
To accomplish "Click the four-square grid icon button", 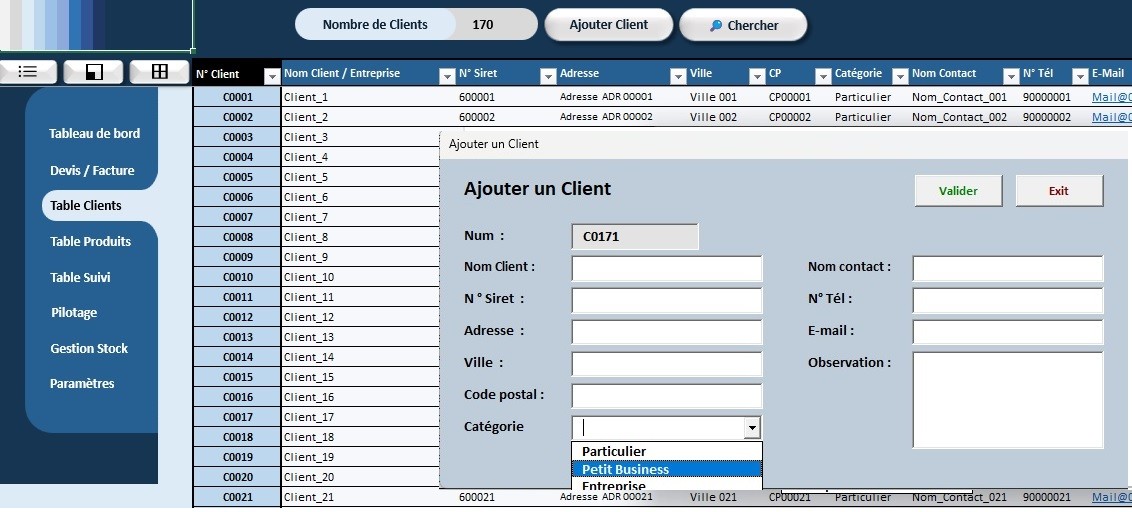I will [x=160, y=71].
